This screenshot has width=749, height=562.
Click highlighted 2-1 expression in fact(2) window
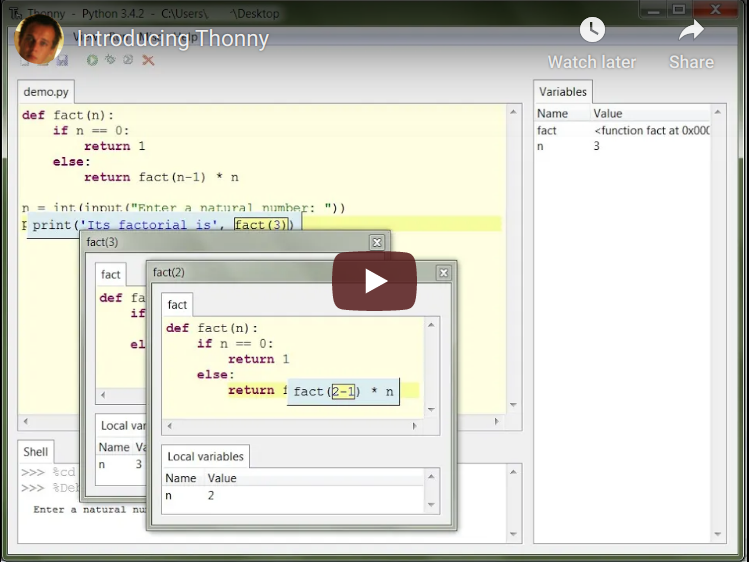343,392
